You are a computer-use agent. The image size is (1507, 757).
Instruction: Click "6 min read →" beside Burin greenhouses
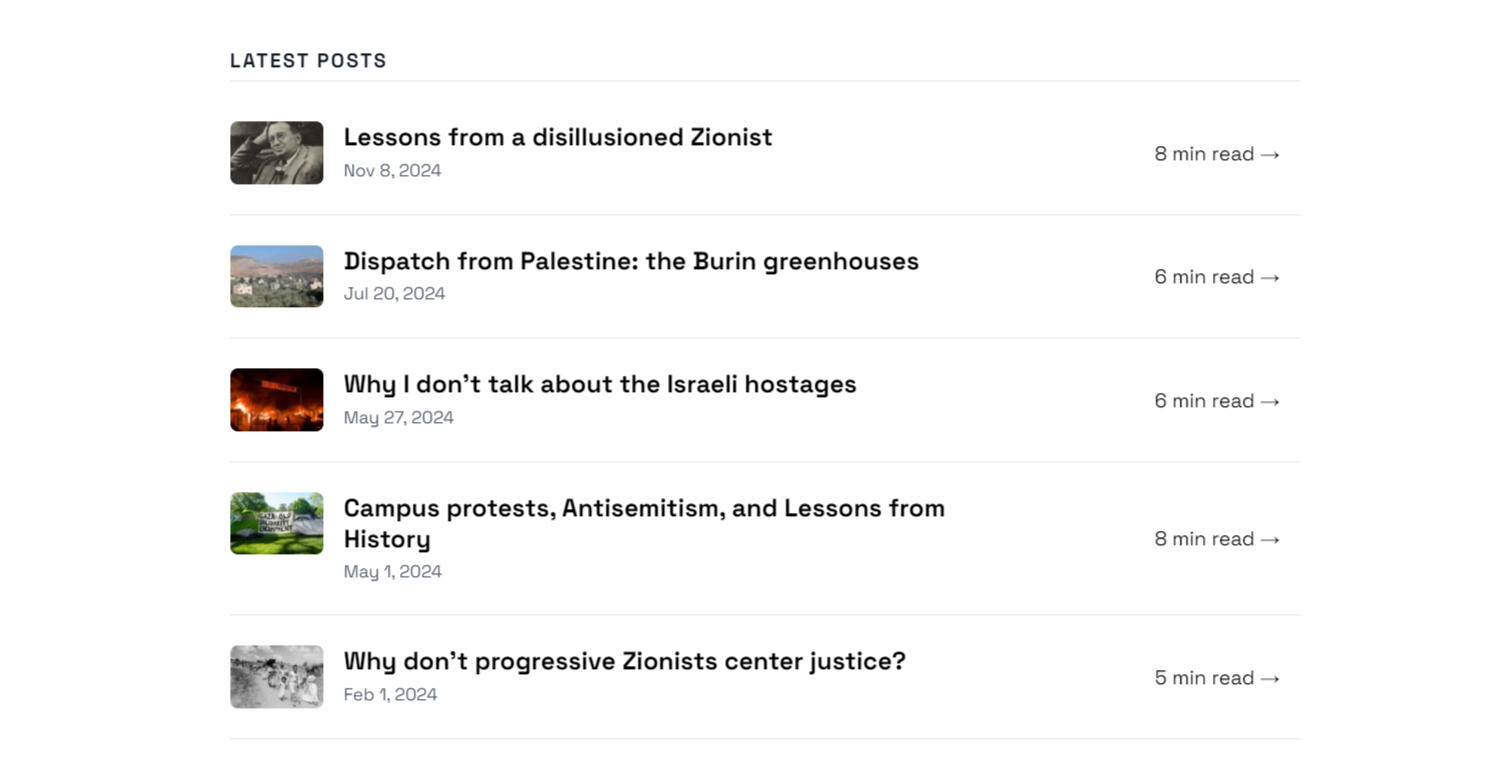[1216, 277]
